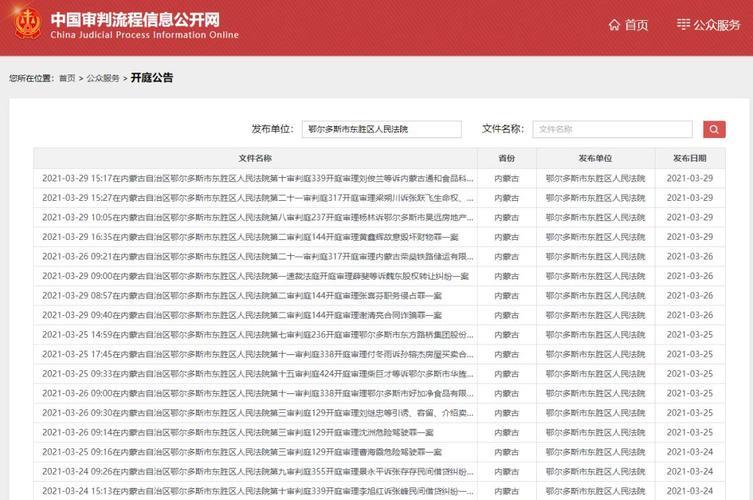Open the 2021-03-29 16:35 黄鑫辉 case notice
This screenshot has width=753, height=500.
250,237
